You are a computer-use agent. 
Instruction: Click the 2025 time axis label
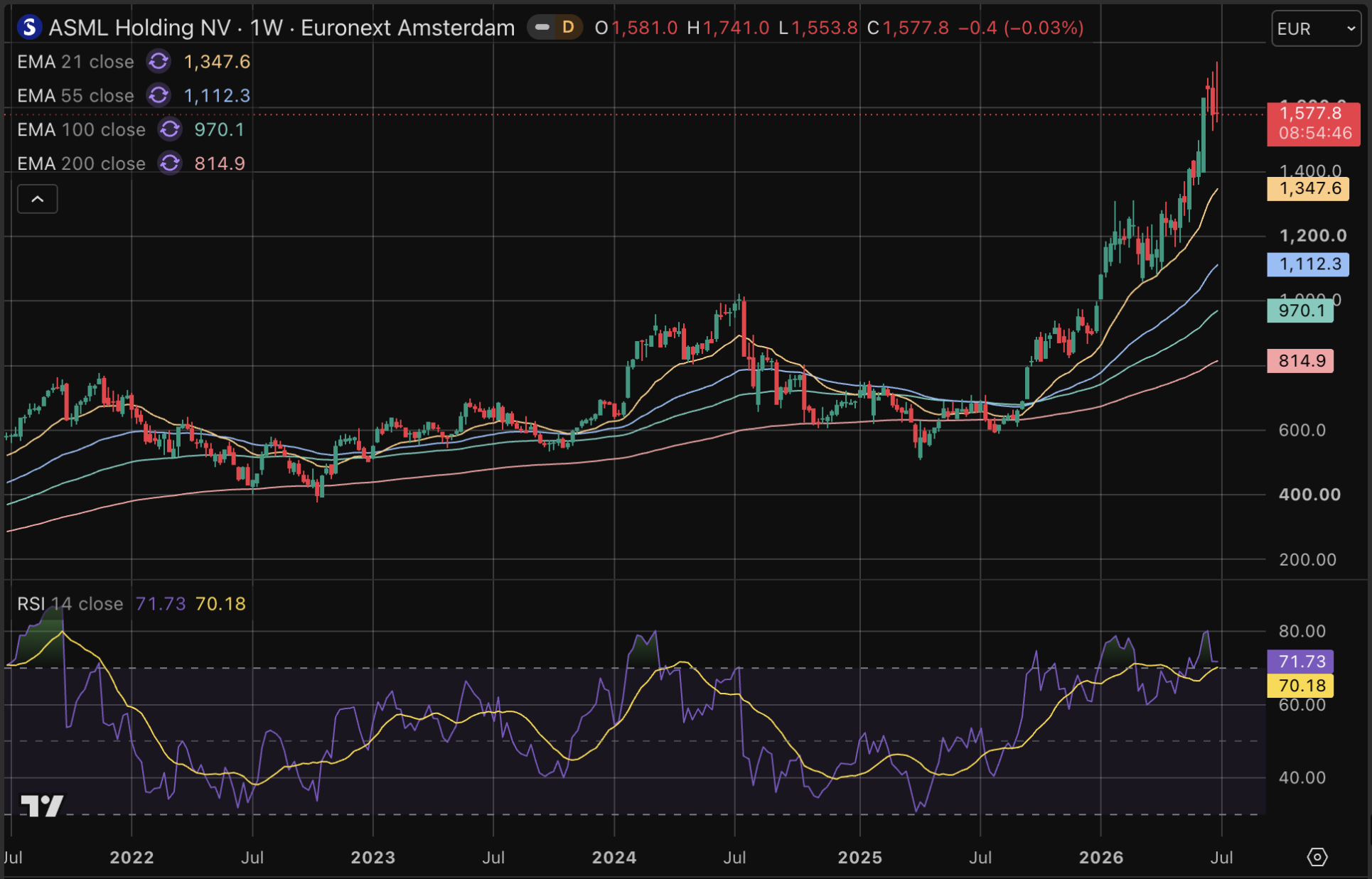860,858
